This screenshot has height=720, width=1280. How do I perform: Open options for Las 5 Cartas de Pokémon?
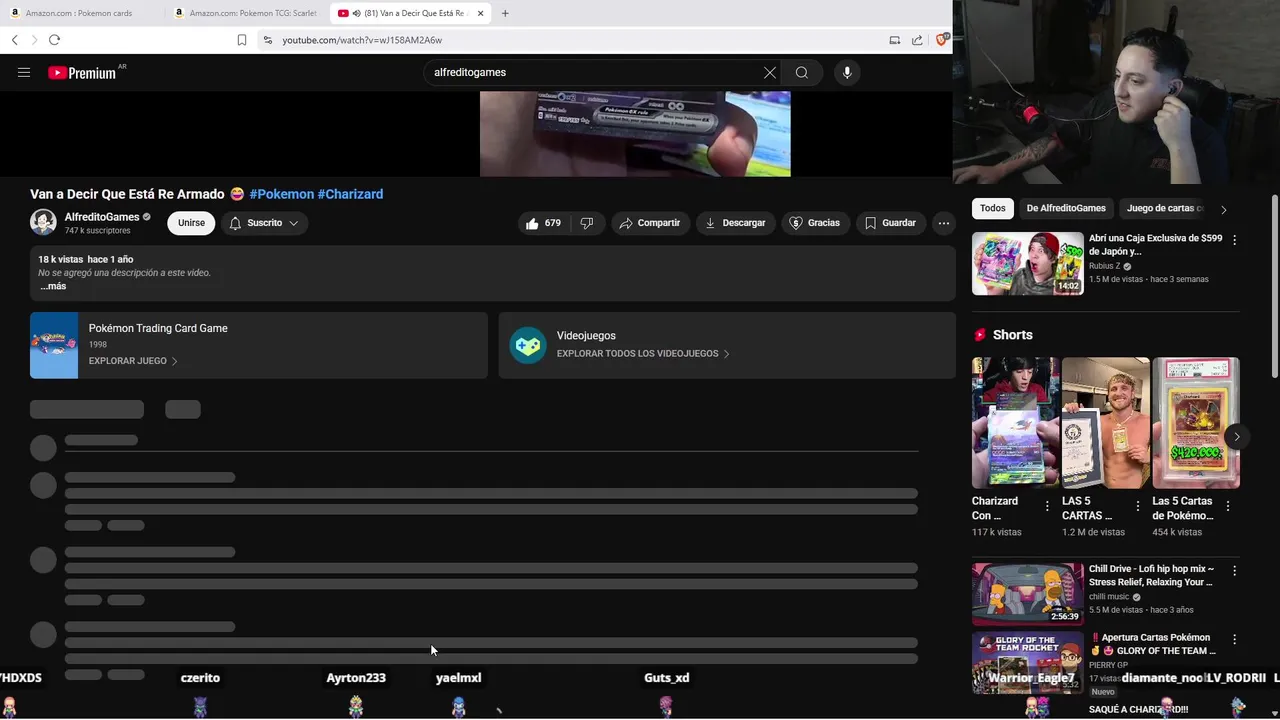(x=1228, y=507)
